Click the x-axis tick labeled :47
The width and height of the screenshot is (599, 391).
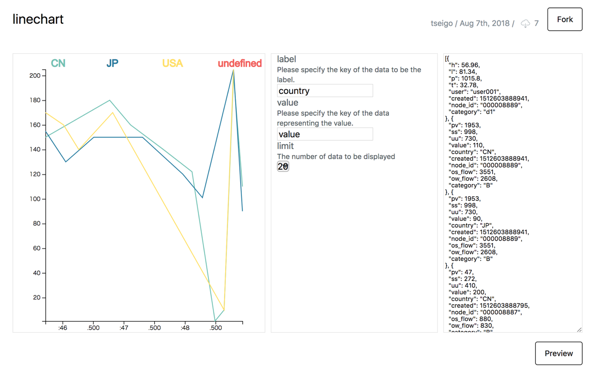pos(123,328)
